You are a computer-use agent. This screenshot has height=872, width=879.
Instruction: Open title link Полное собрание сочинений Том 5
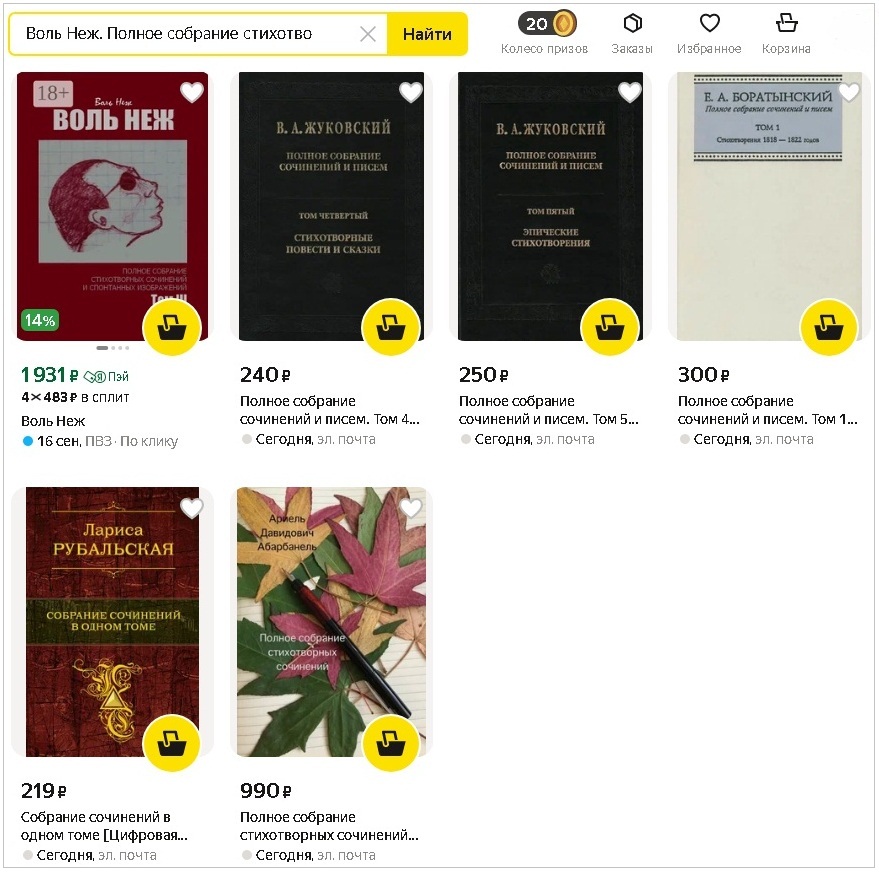[x=548, y=410]
